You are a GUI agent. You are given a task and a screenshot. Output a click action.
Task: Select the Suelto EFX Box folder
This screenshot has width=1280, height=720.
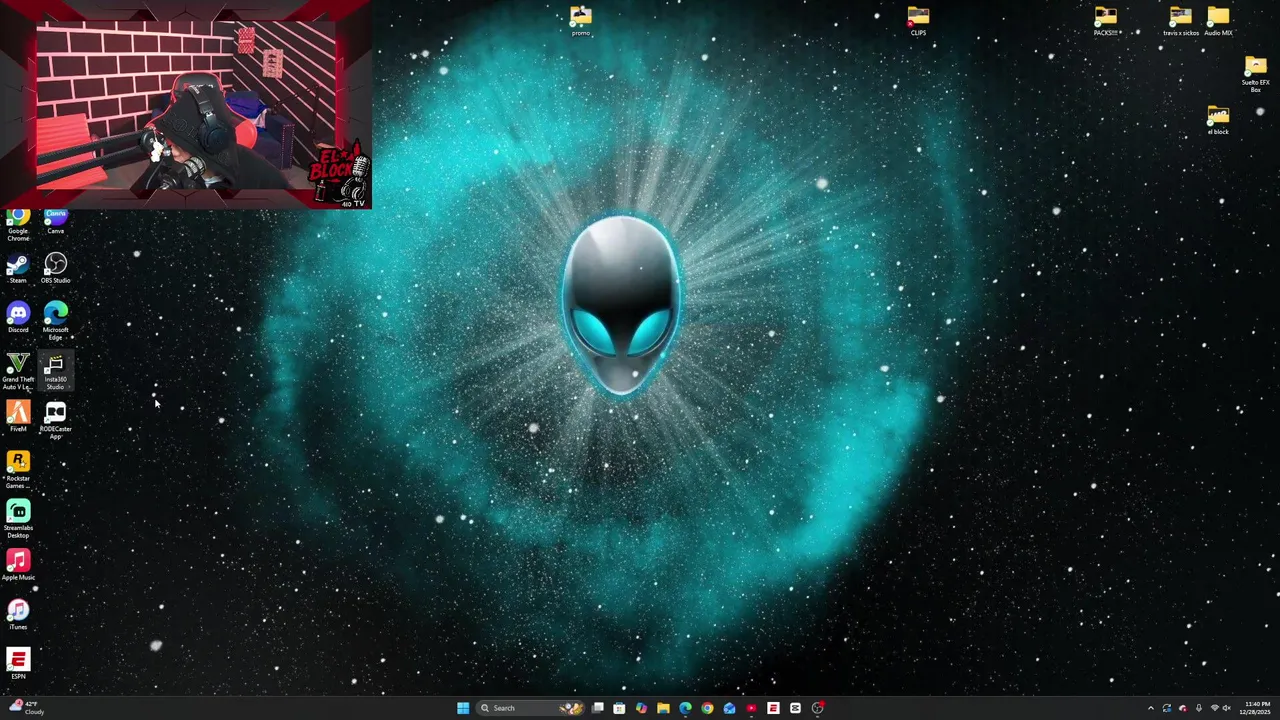tap(1255, 75)
